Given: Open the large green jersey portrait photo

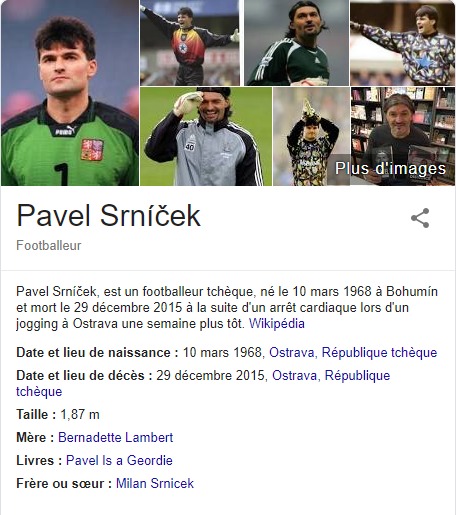Looking at the screenshot, I should [x=70, y=93].
